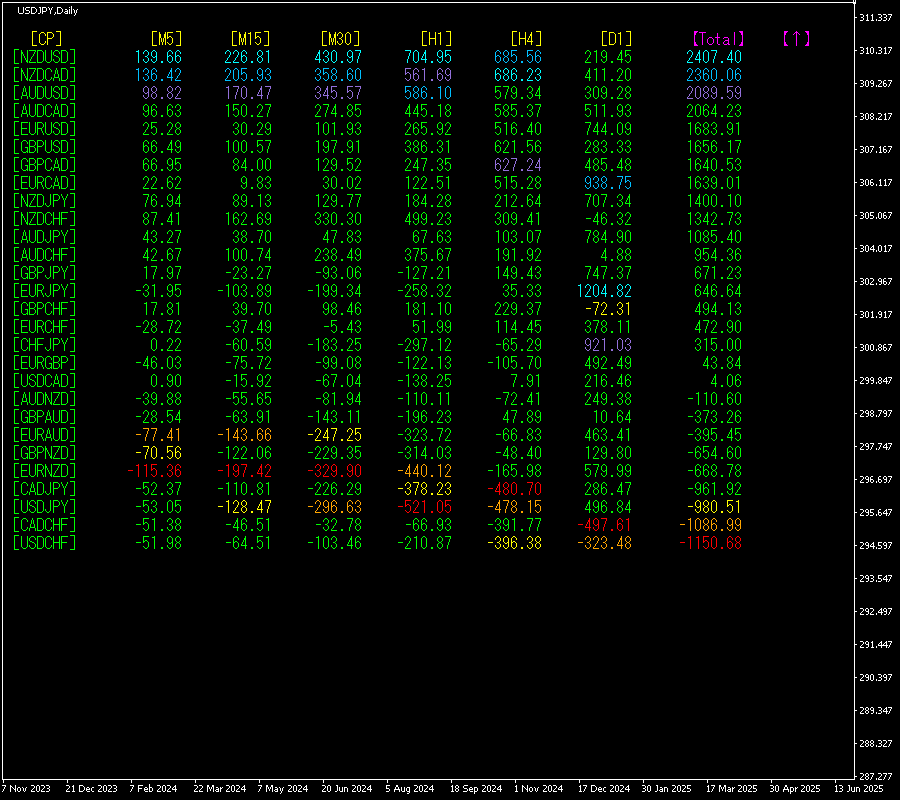
Task: Select the [GBPUSD] pair label
Action: point(44,147)
